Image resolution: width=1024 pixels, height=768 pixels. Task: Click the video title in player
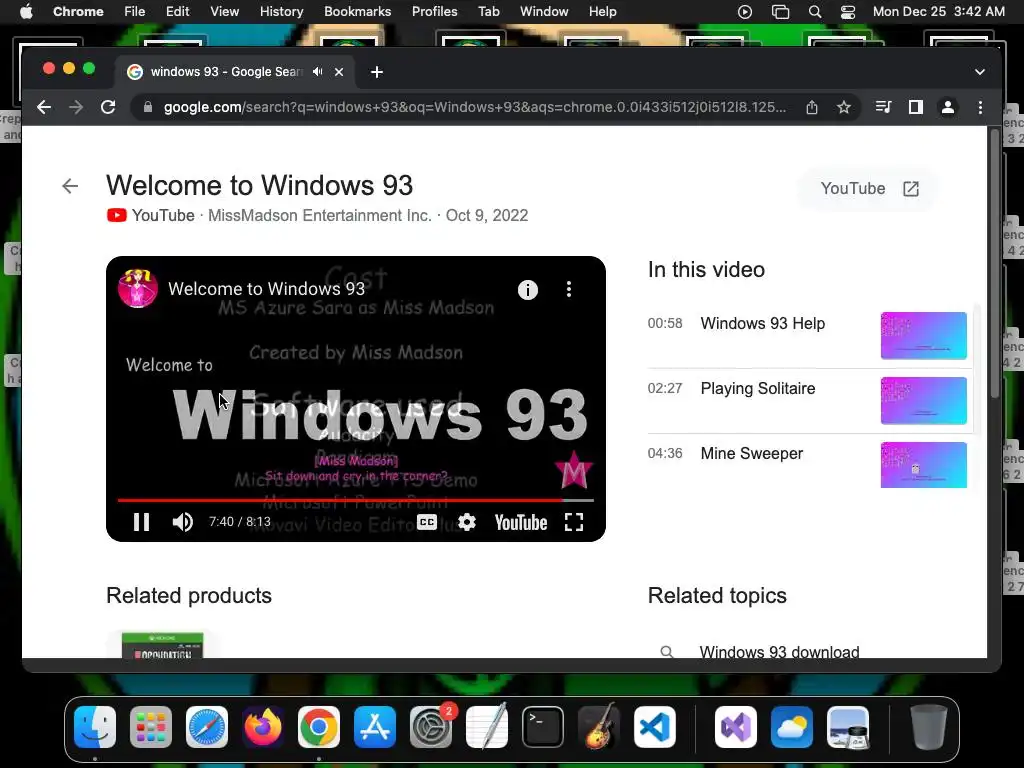click(266, 289)
